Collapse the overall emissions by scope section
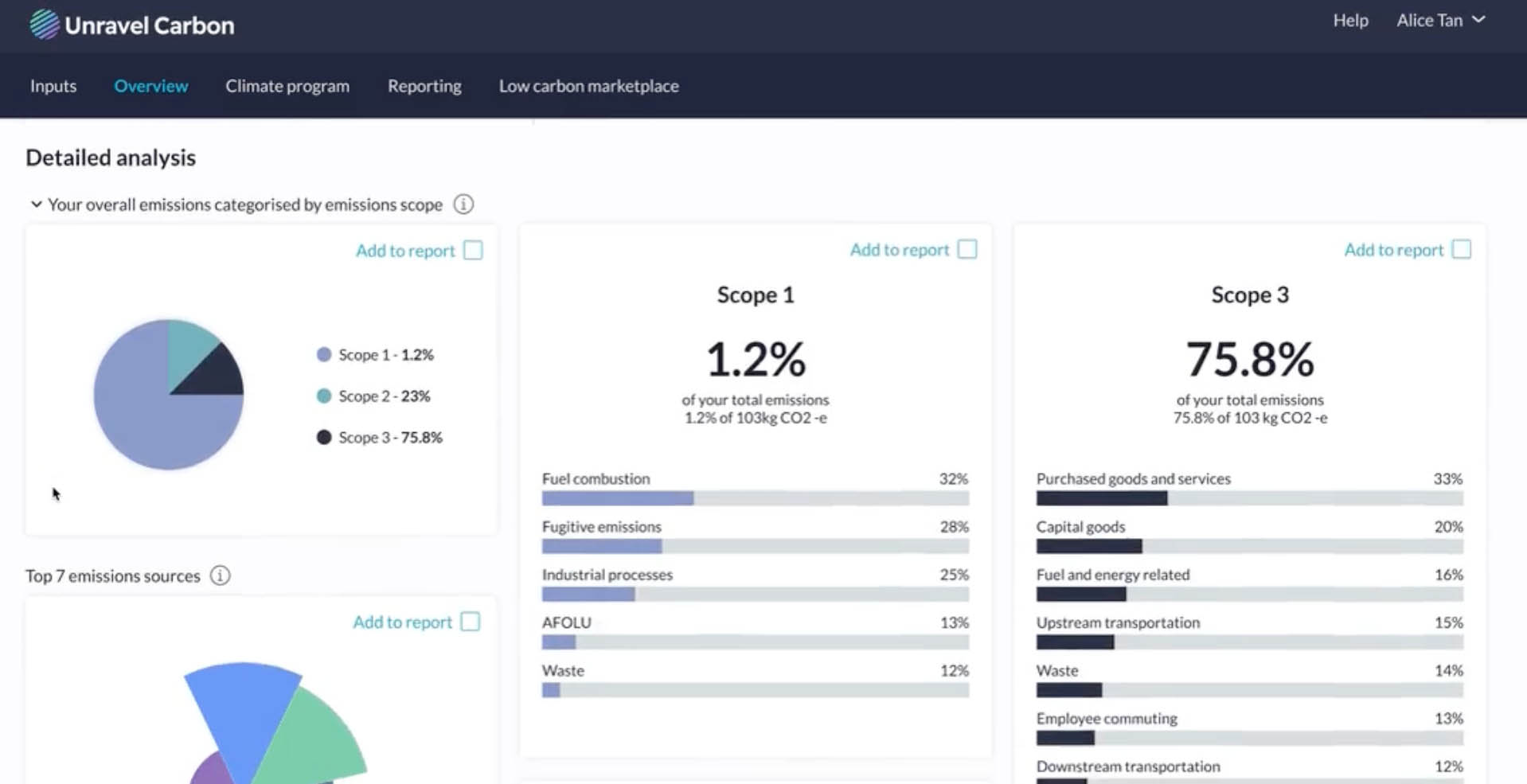The image size is (1527, 784). point(36,205)
